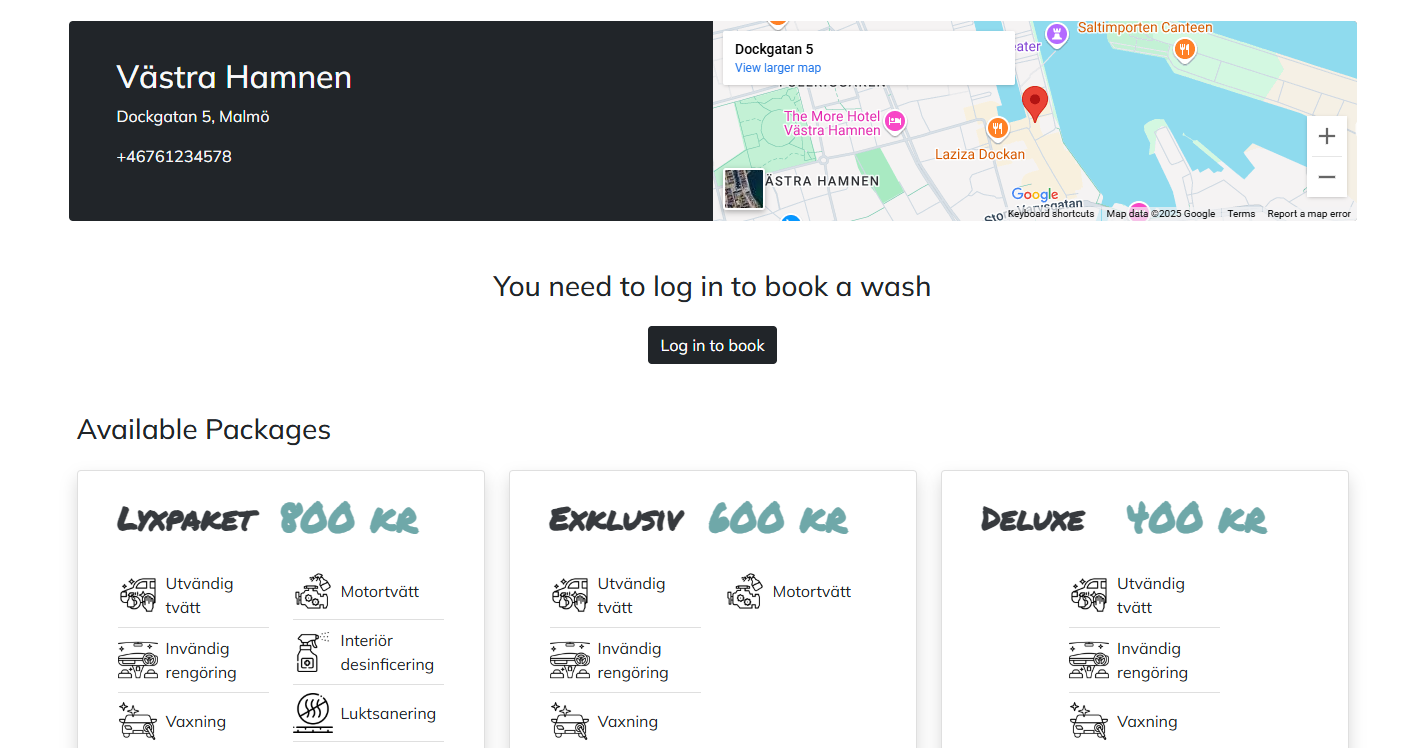The width and height of the screenshot is (1423, 748).
Task: Open Keyboard shortcuts on the map
Action: coord(1050,214)
